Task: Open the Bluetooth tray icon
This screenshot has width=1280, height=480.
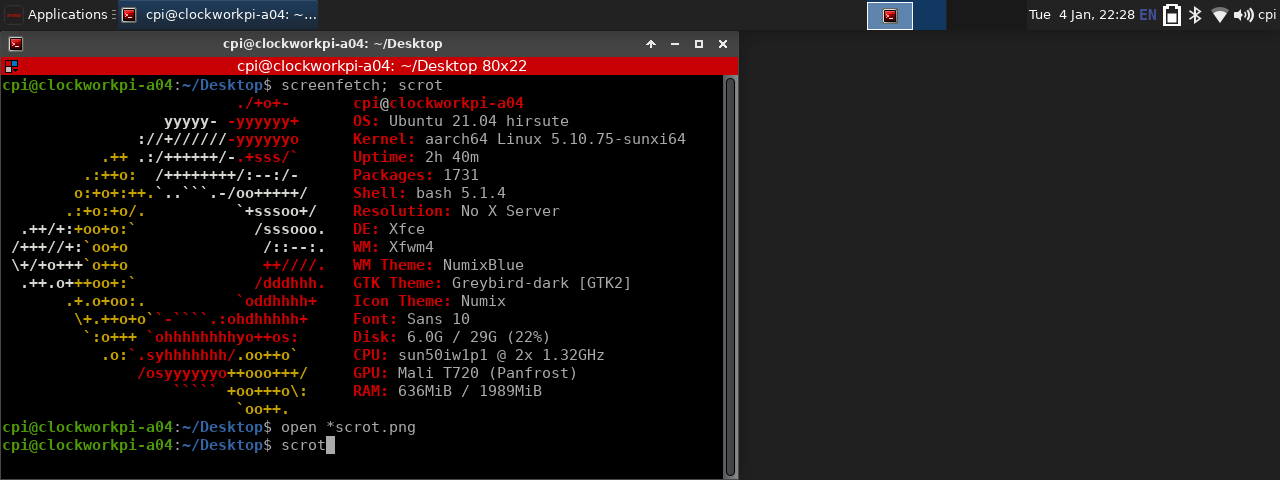Action: pos(1195,15)
